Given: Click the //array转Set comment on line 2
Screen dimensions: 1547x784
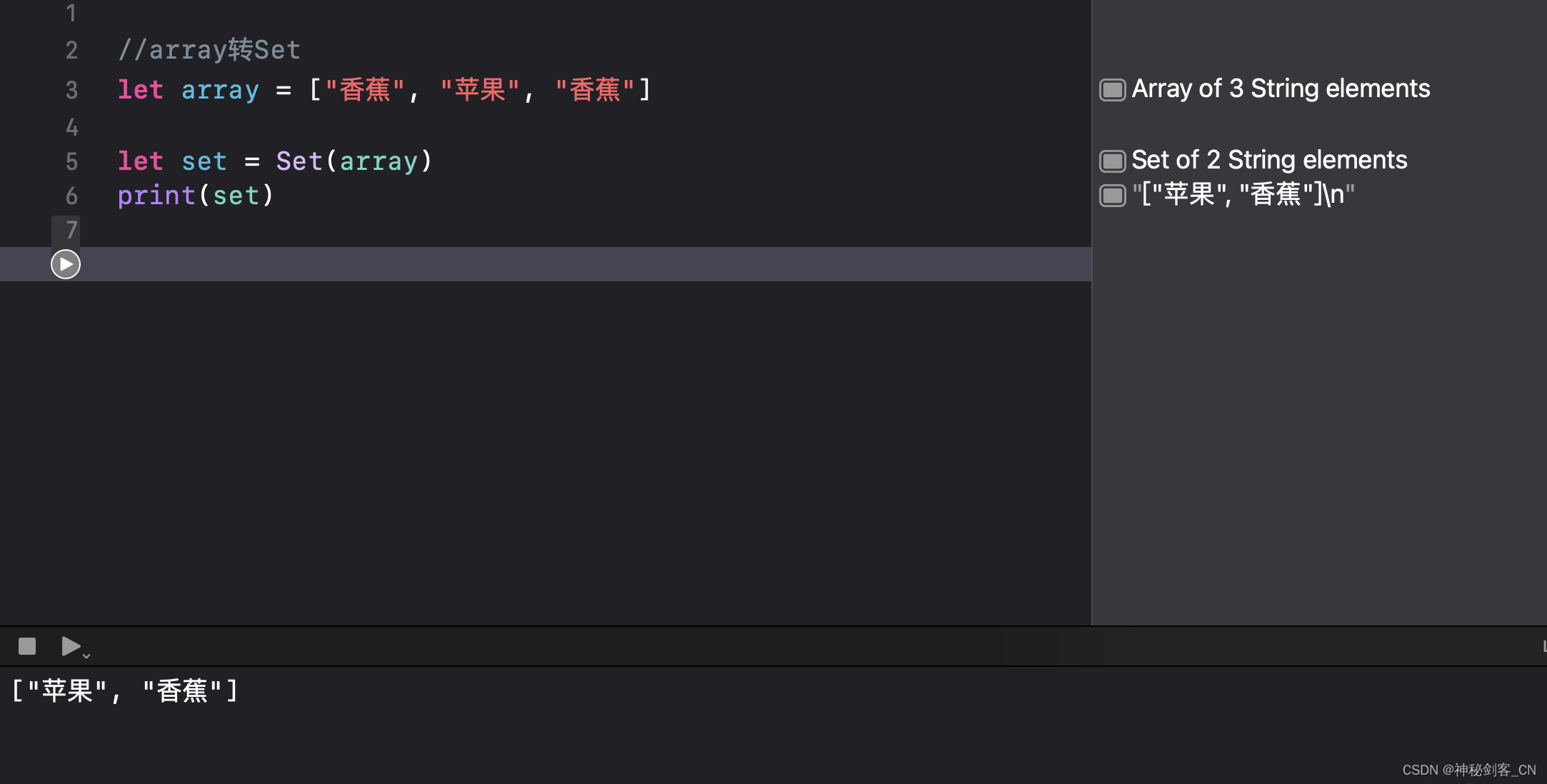Looking at the screenshot, I should click(x=209, y=50).
